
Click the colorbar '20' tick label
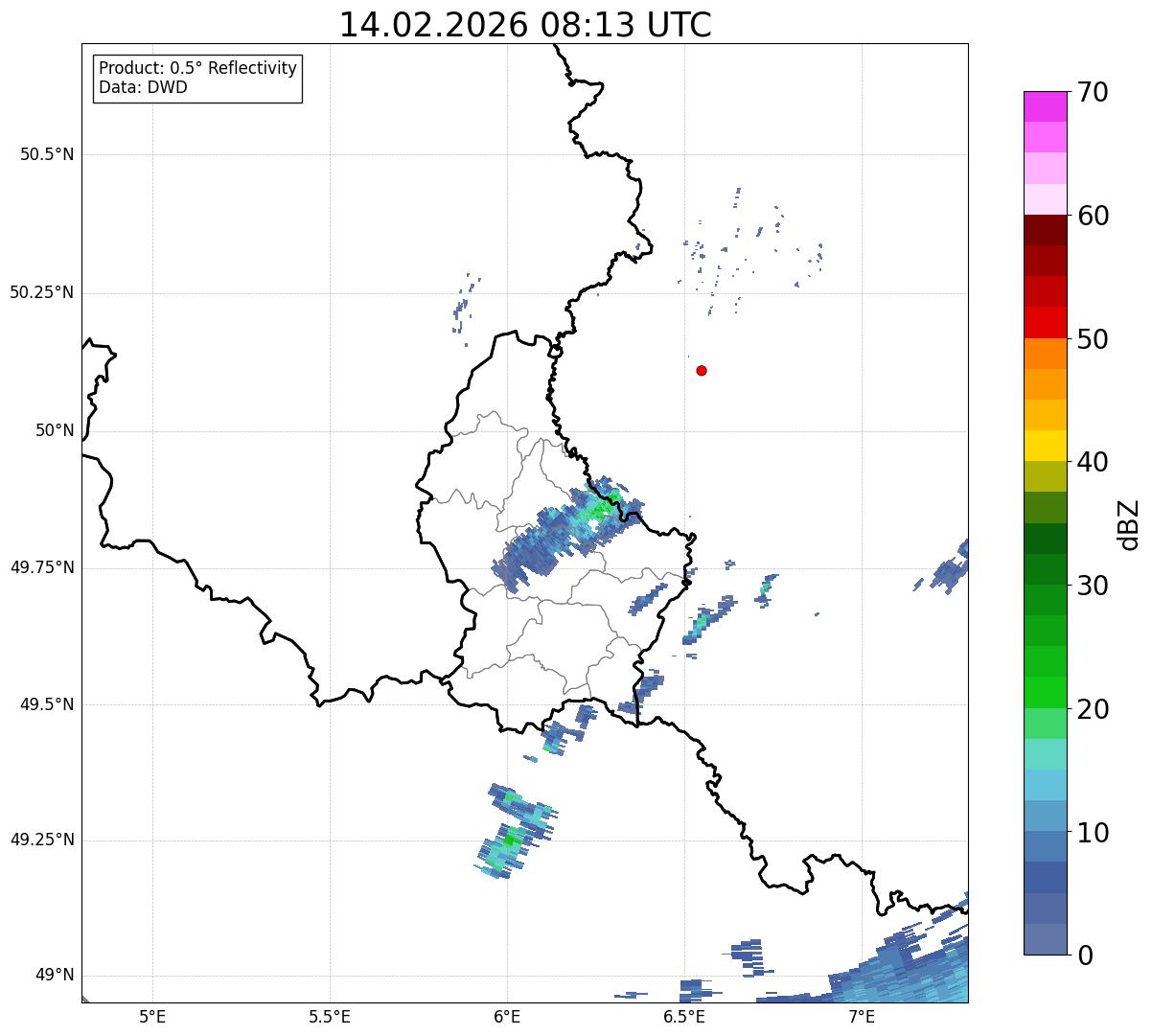(x=1094, y=709)
